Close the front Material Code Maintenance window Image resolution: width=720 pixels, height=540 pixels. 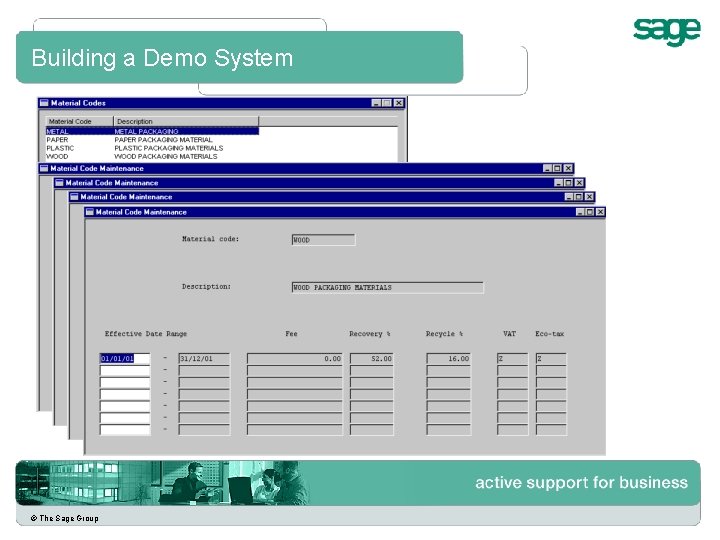pos(600,212)
